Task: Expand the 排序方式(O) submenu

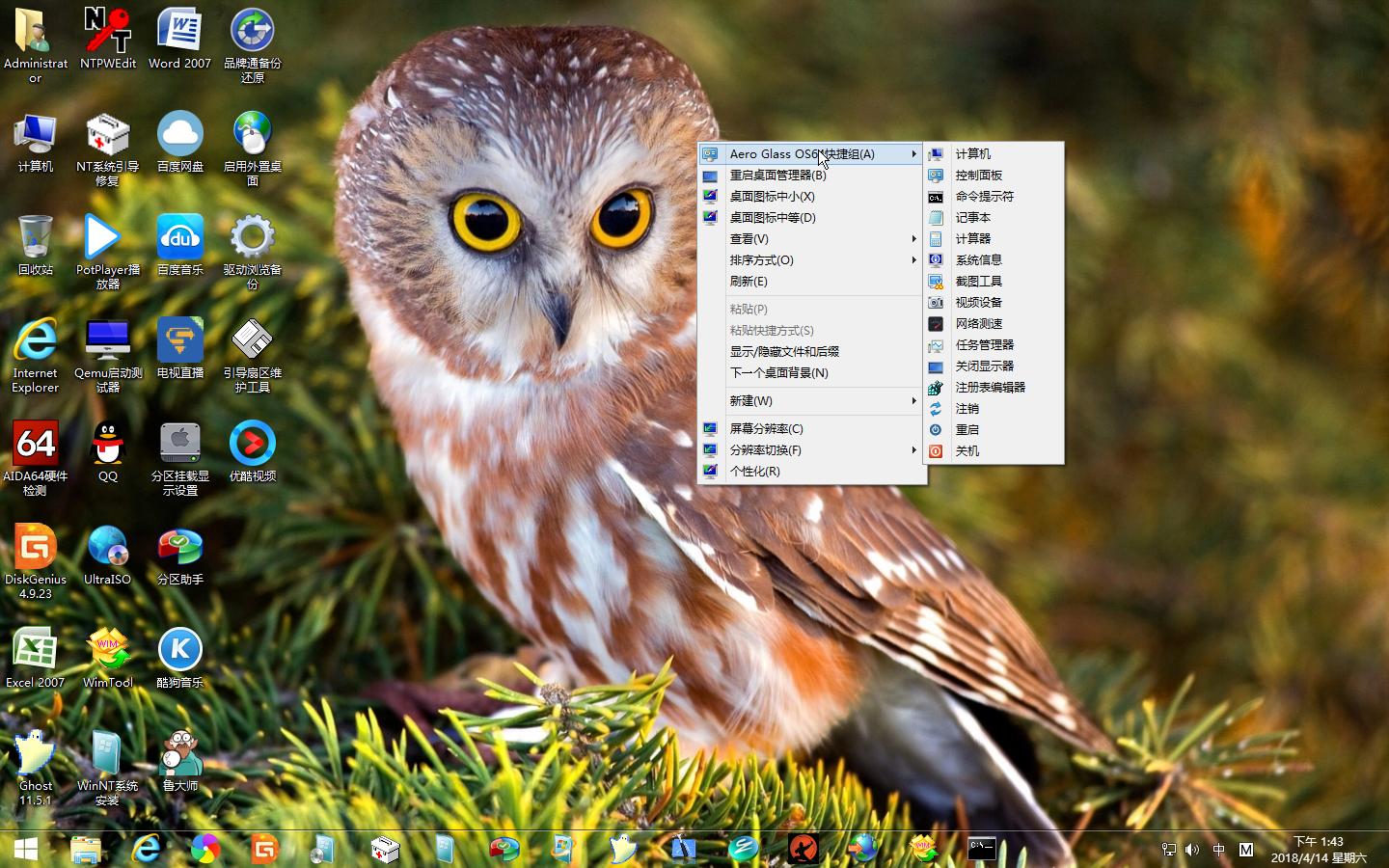Action: (811, 259)
